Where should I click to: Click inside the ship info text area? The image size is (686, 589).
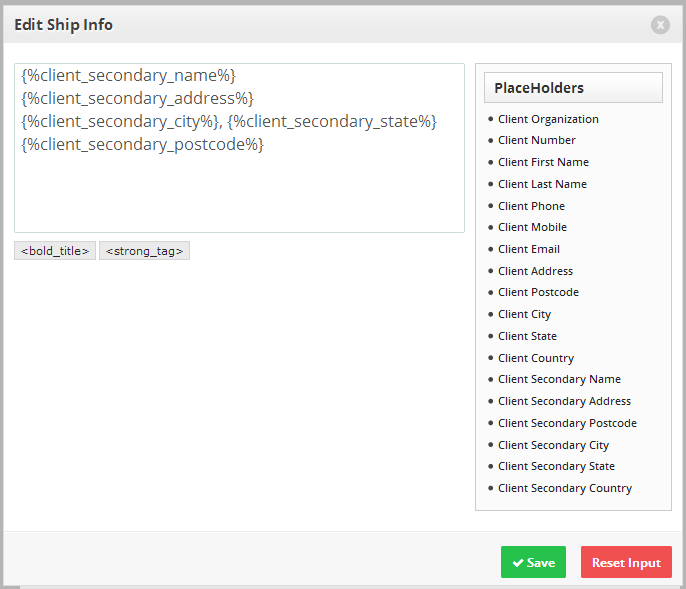pyautogui.click(x=239, y=148)
